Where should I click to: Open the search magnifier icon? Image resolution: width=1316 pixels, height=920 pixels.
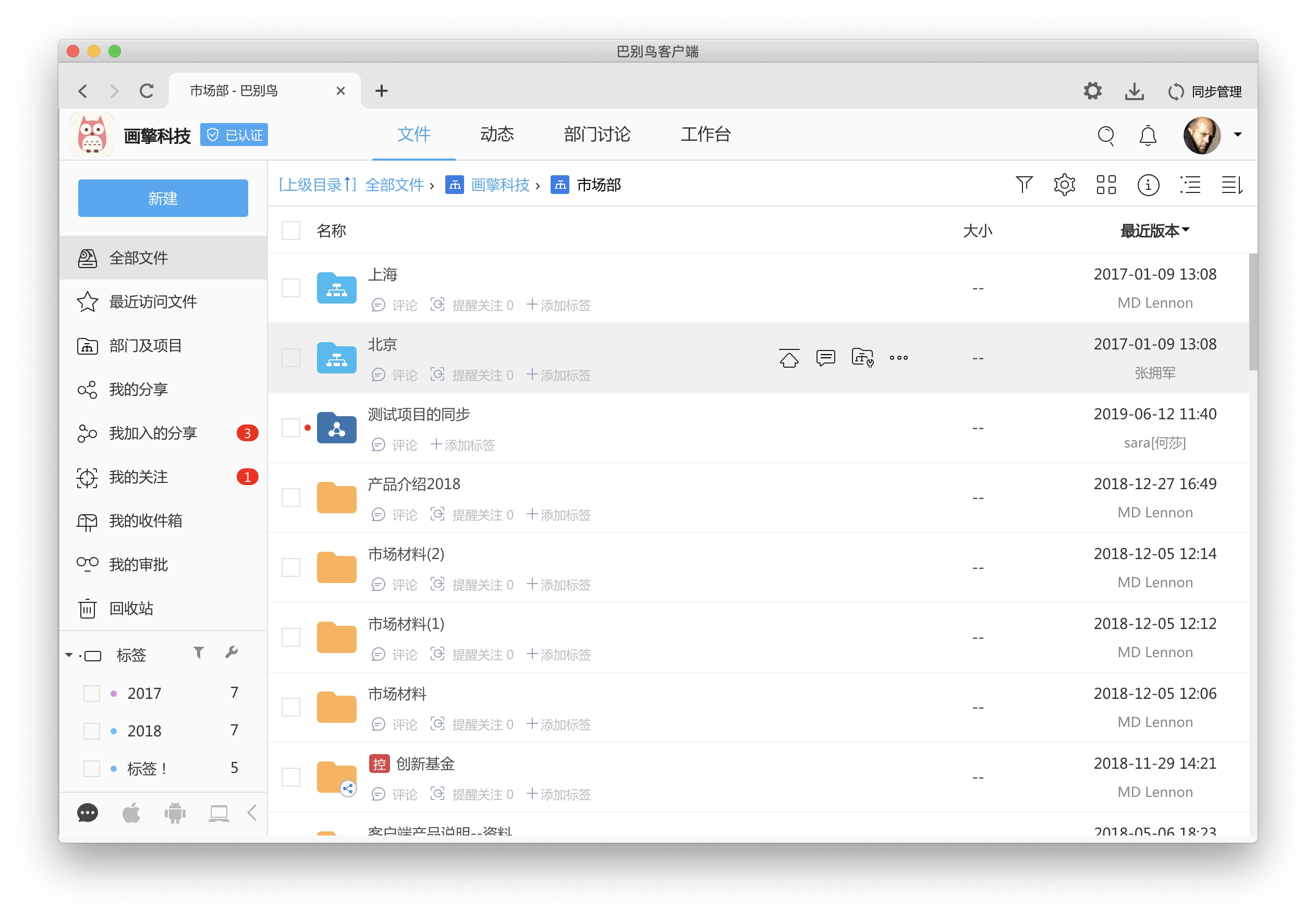(x=1105, y=136)
